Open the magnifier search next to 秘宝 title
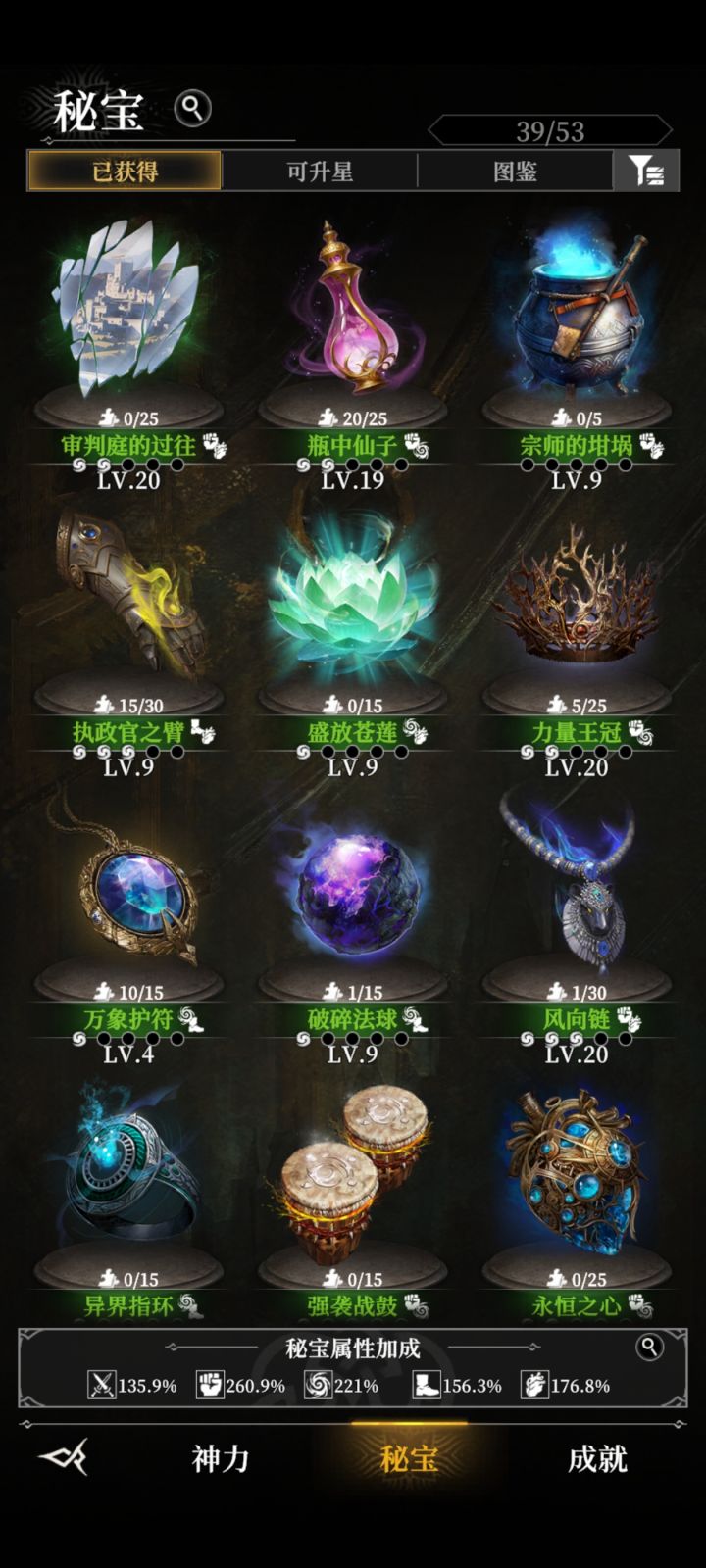706x1568 pixels. point(192,108)
